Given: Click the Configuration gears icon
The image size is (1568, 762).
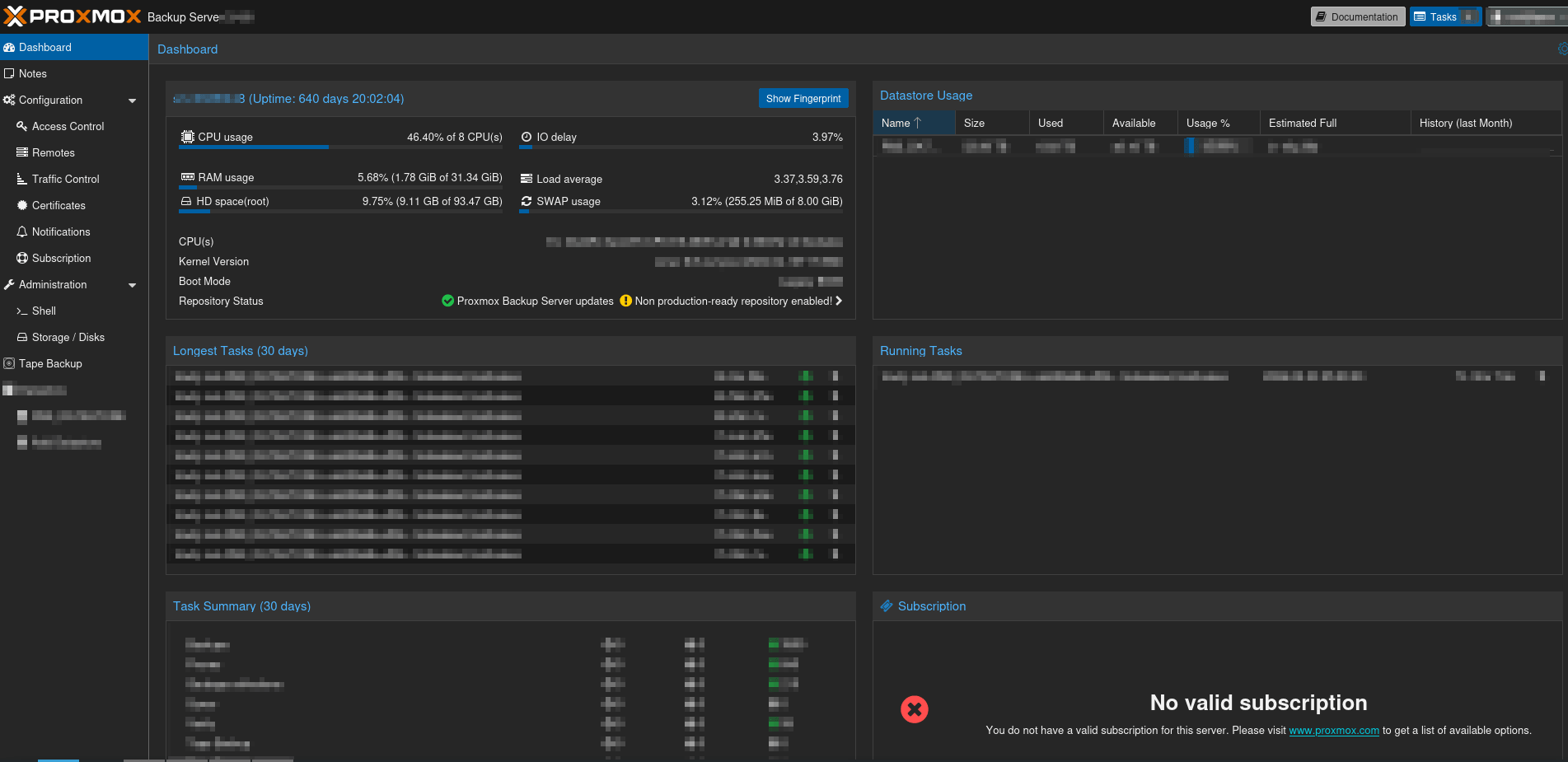Looking at the screenshot, I should [9, 100].
